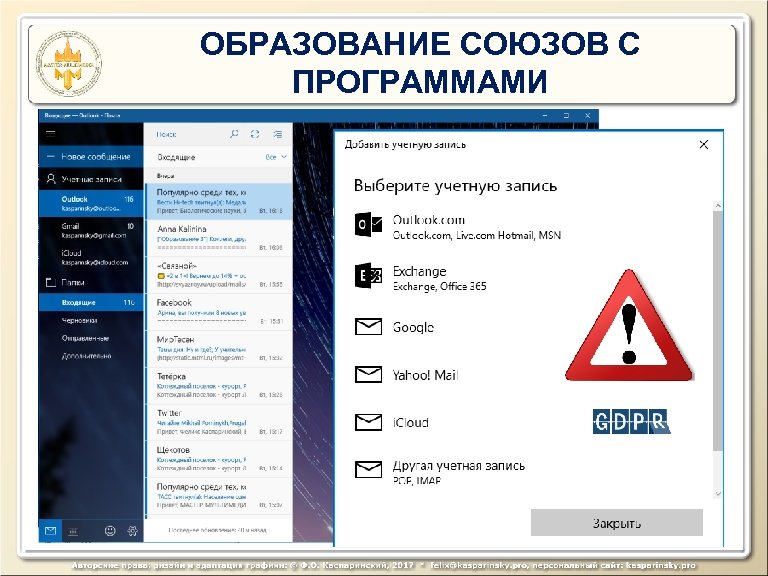The width and height of the screenshot is (768, 576).
Task: Open the Щекотов email
Action: coord(219,458)
